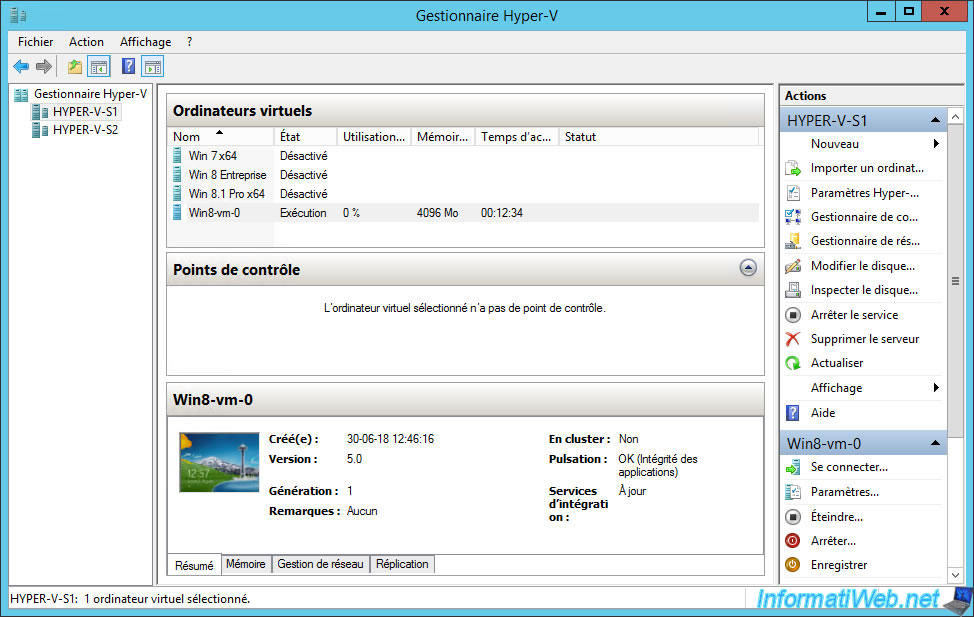Expand the Affichage submenu arrow in Actions
The image size is (974, 617).
936,388
